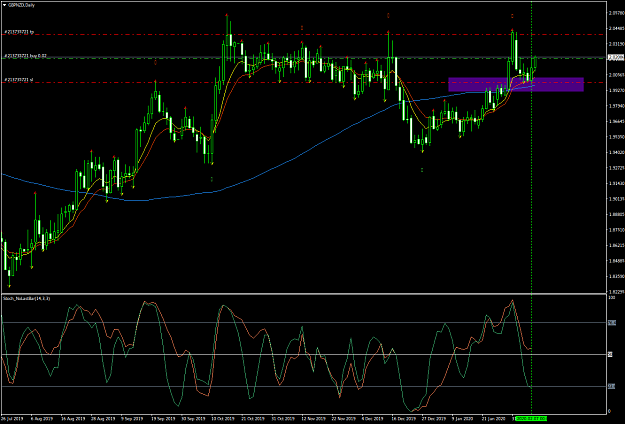Image resolution: width=625 pixels, height=424 pixels.
Task: Click the 26 Jul 2019 date on time axis
Action: tap(10, 419)
